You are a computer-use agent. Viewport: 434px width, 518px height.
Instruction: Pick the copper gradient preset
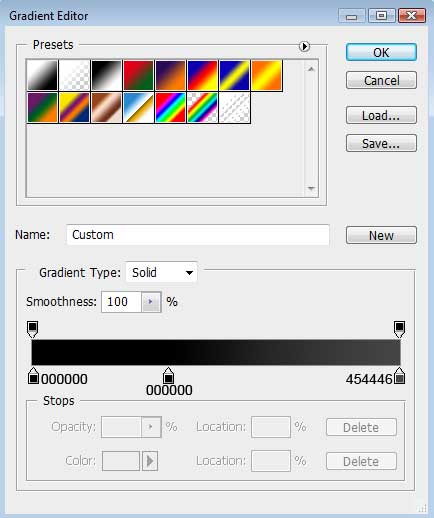(106, 107)
